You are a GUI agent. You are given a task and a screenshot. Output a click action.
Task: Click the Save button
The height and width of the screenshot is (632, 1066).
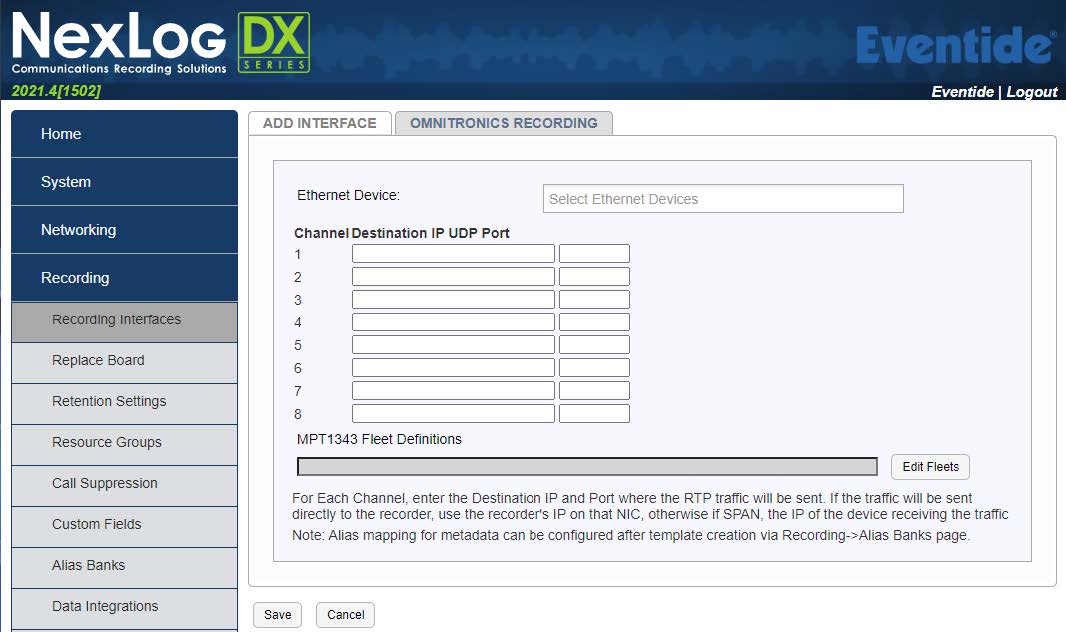(278, 615)
